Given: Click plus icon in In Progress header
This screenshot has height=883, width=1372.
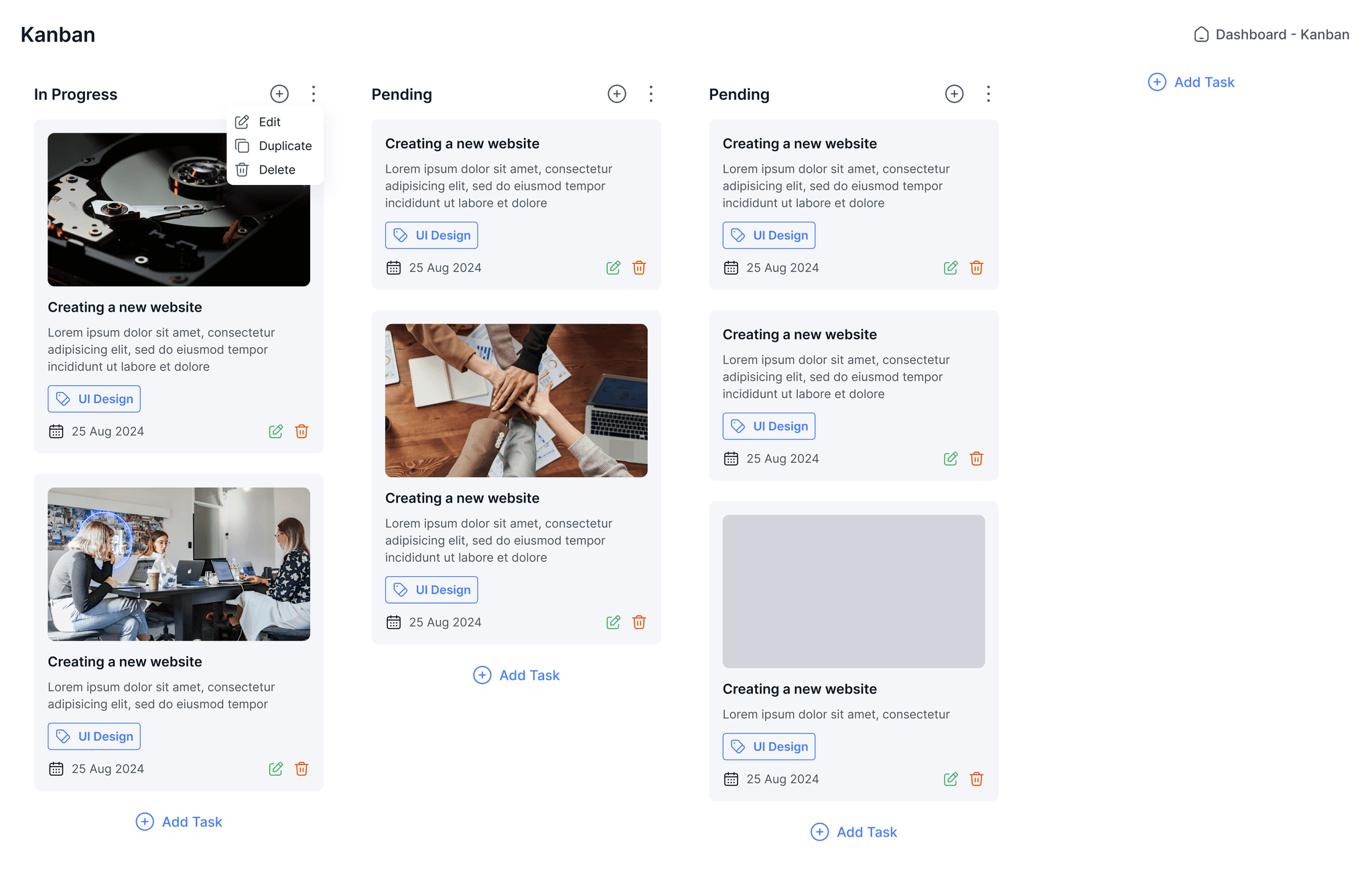Looking at the screenshot, I should [x=279, y=94].
